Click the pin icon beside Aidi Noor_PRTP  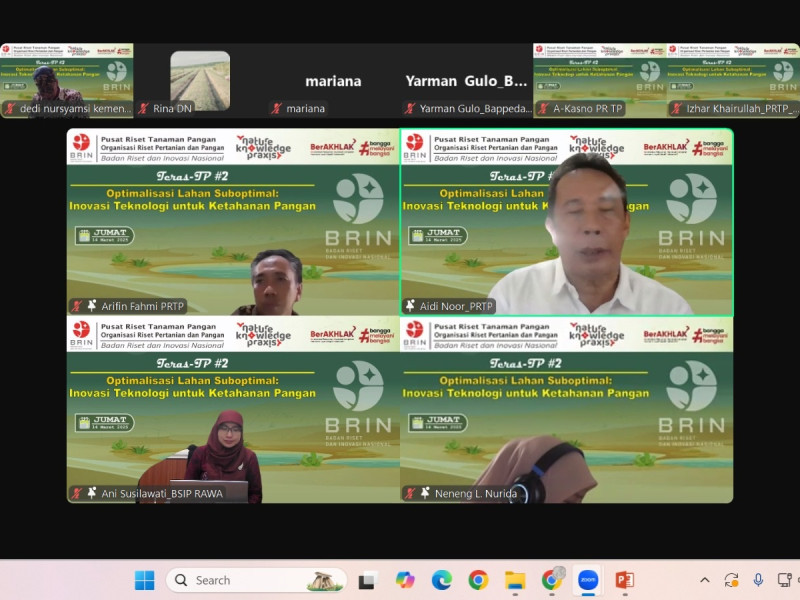click(410, 306)
